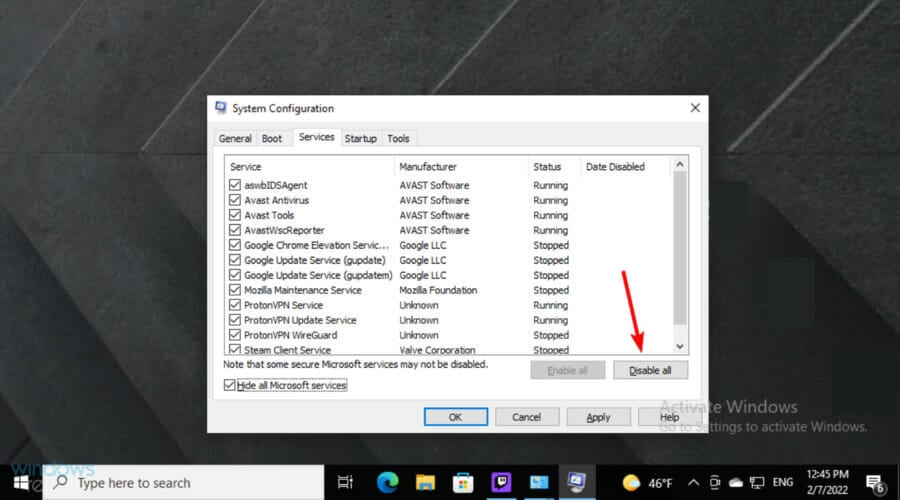Click the taskbar search box
Screen dimensions: 900x500
click(184, 483)
